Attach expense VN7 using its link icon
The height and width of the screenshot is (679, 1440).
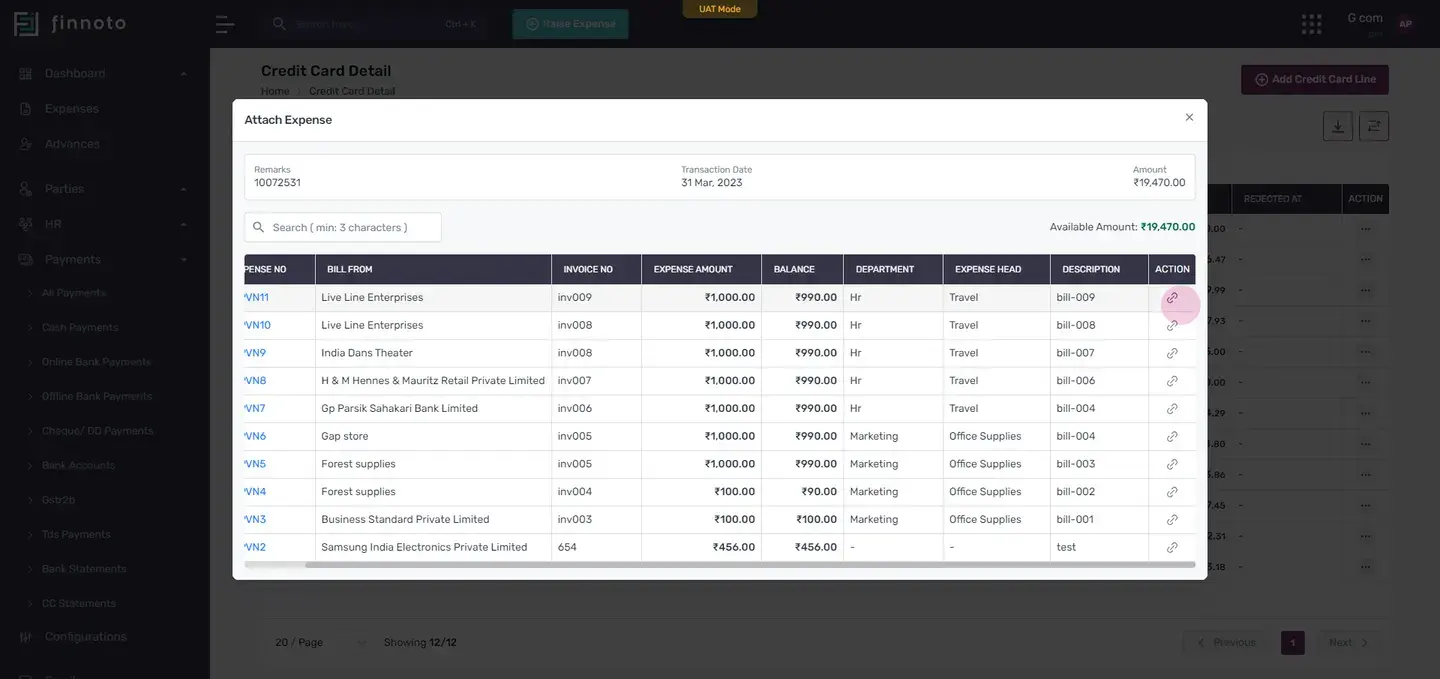point(1172,409)
